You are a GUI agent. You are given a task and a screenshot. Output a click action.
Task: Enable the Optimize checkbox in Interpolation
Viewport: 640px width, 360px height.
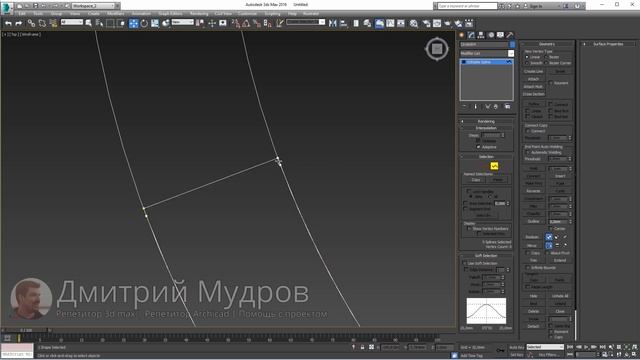[478, 141]
